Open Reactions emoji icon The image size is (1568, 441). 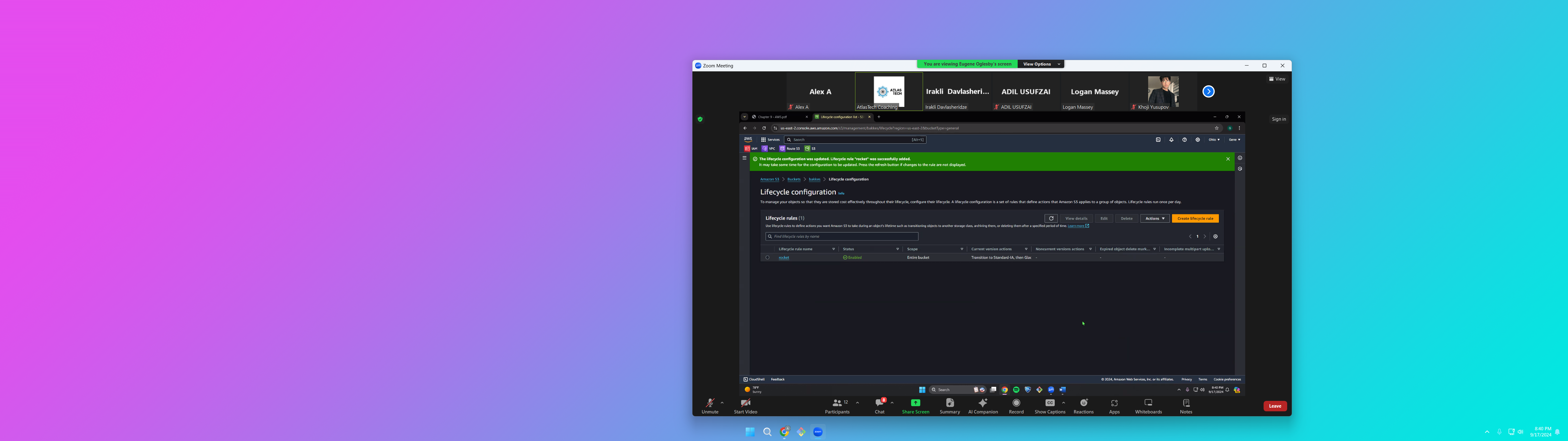tap(1084, 403)
